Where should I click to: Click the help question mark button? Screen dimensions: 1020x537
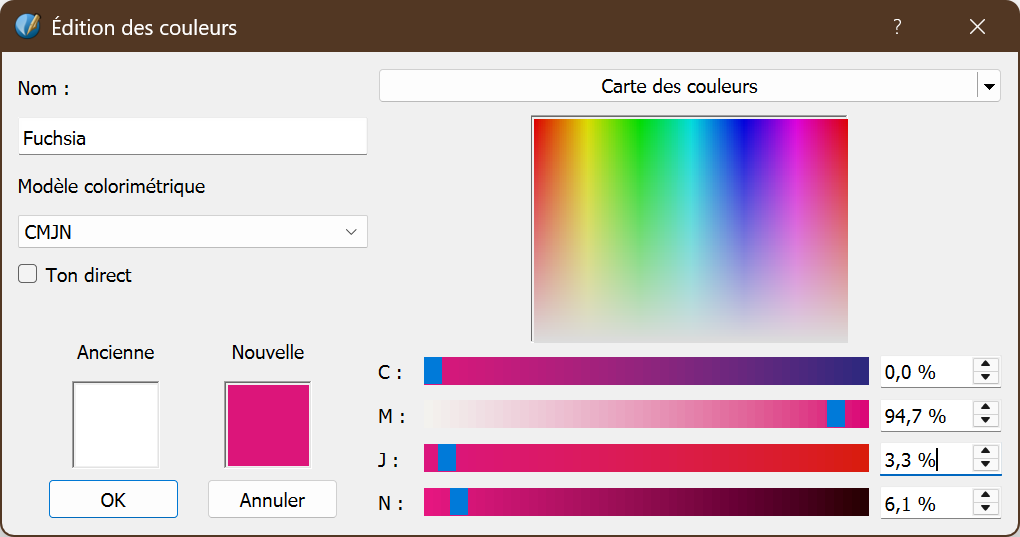click(897, 27)
